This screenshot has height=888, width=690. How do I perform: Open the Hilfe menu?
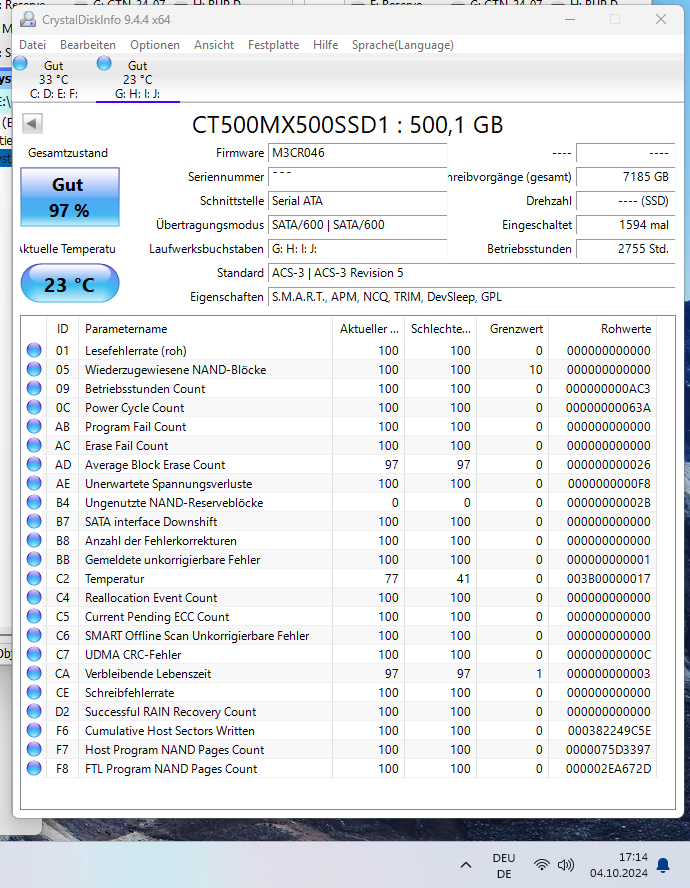(x=325, y=45)
